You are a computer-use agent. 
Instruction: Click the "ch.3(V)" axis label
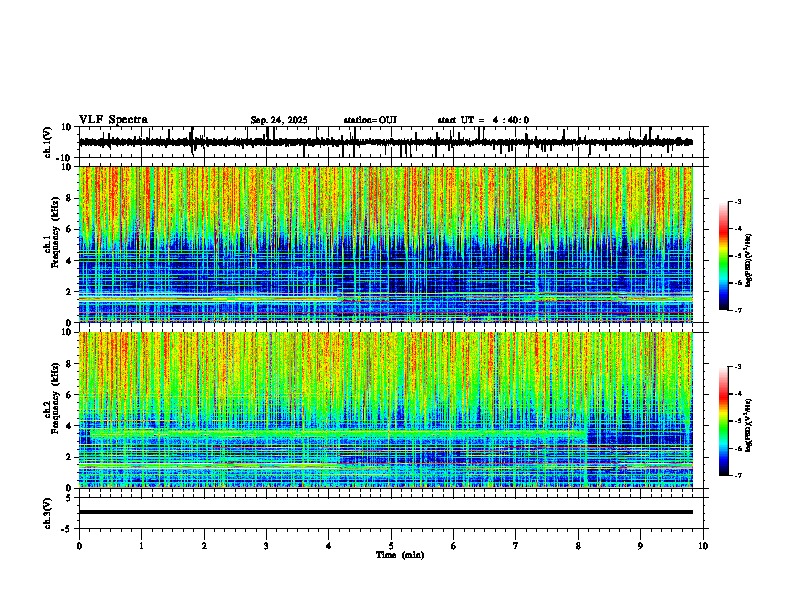coord(48,513)
